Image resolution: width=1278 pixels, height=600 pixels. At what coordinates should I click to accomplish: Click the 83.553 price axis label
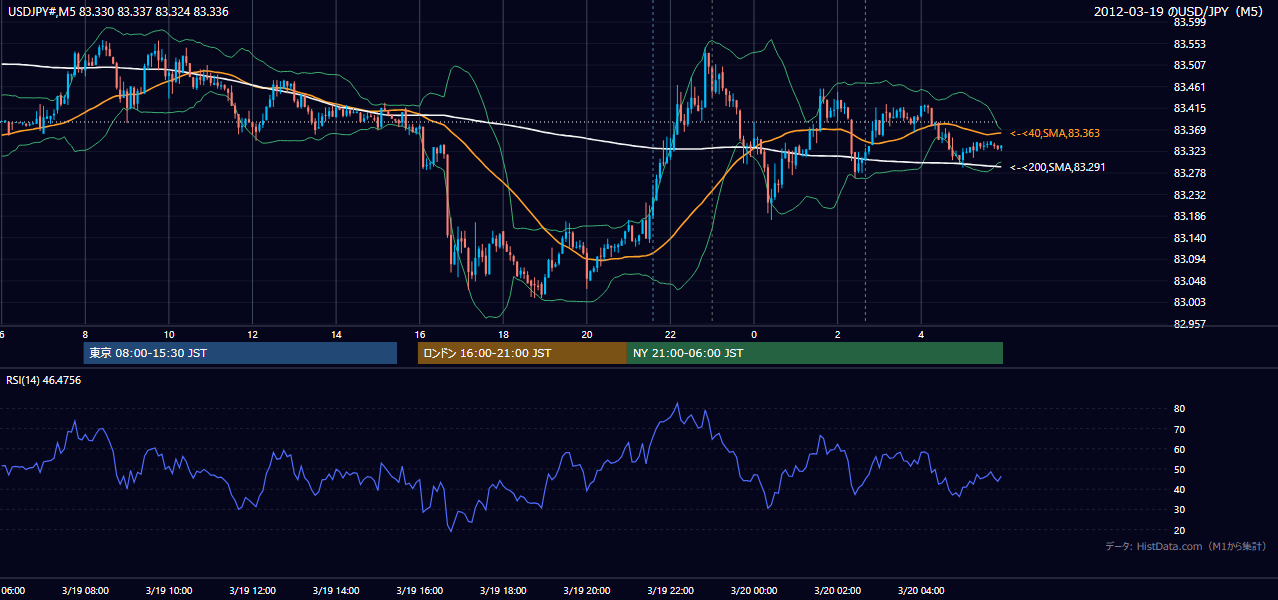click(1189, 44)
